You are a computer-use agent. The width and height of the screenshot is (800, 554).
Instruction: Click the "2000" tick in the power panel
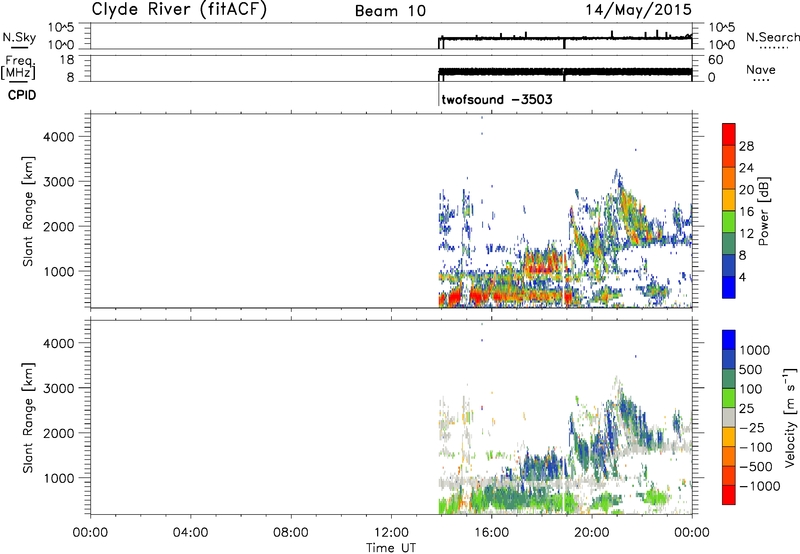tap(58, 226)
